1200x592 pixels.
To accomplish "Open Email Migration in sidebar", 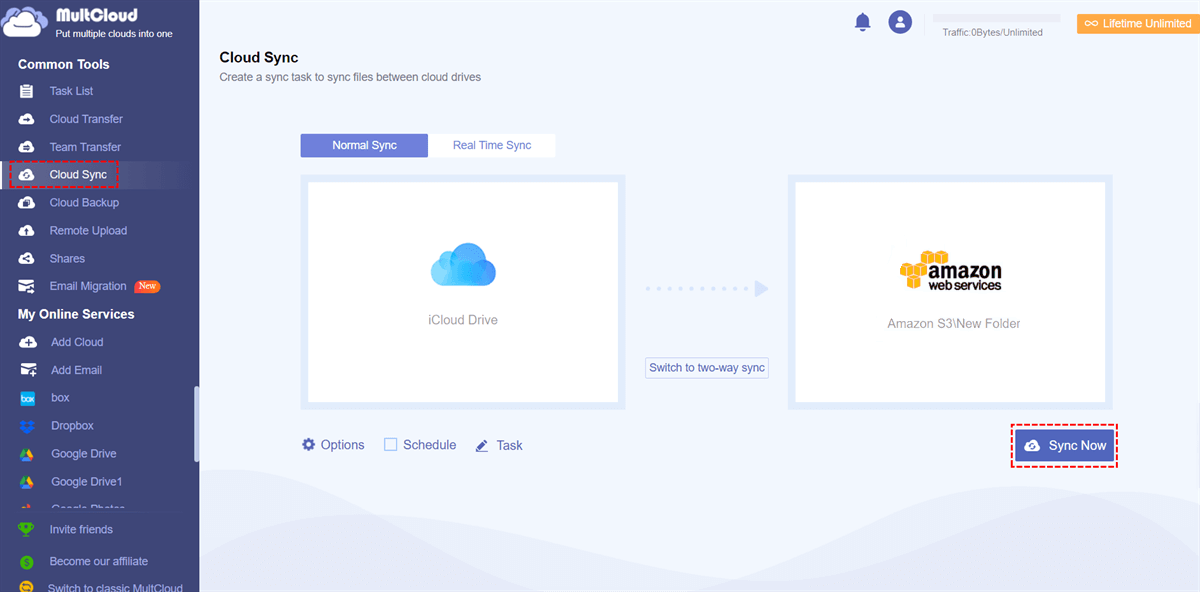I will tap(88, 287).
